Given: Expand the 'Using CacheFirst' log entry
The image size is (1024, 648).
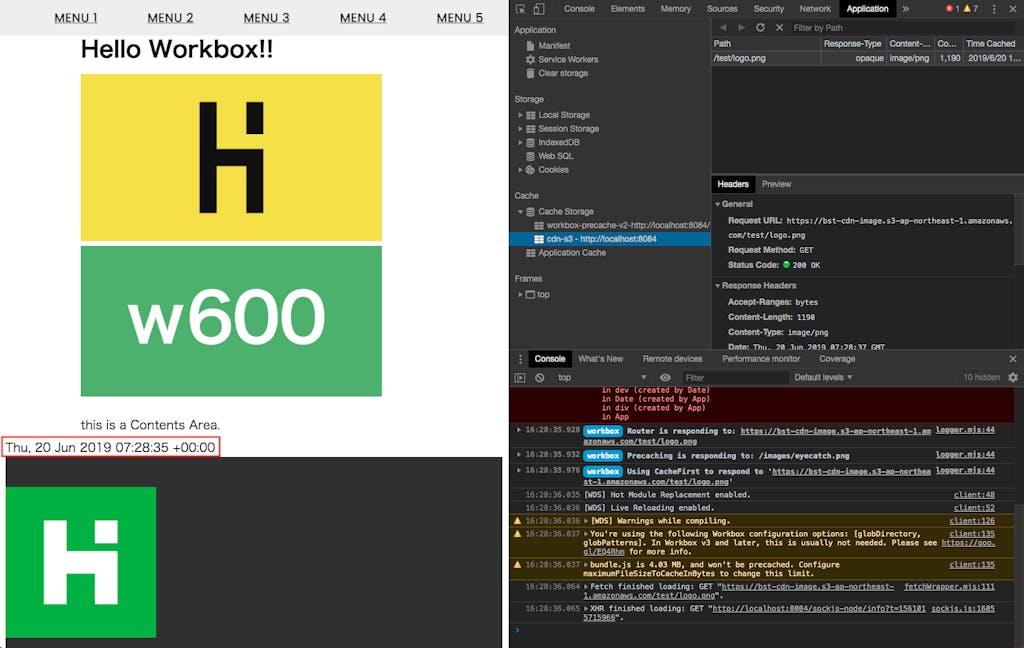Looking at the screenshot, I should coord(519,470).
